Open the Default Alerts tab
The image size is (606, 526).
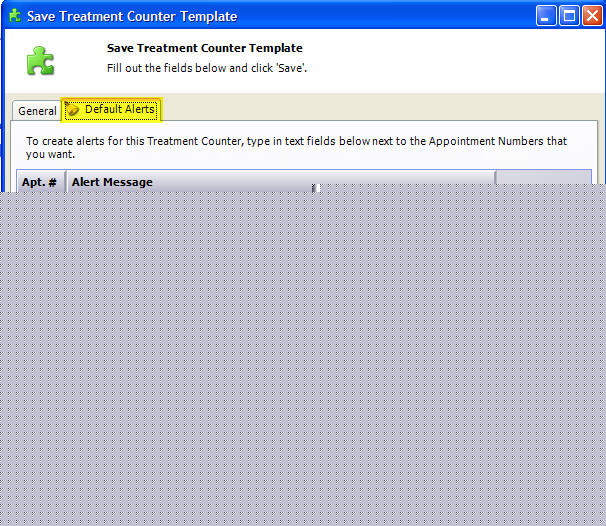click(111, 110)
